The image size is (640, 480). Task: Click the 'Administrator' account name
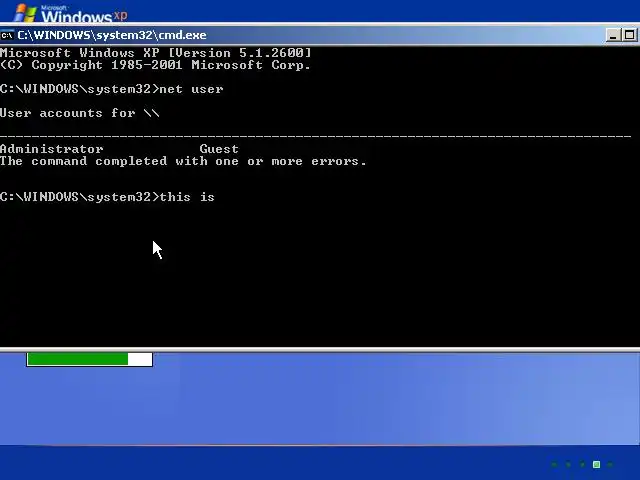point(51,149)
